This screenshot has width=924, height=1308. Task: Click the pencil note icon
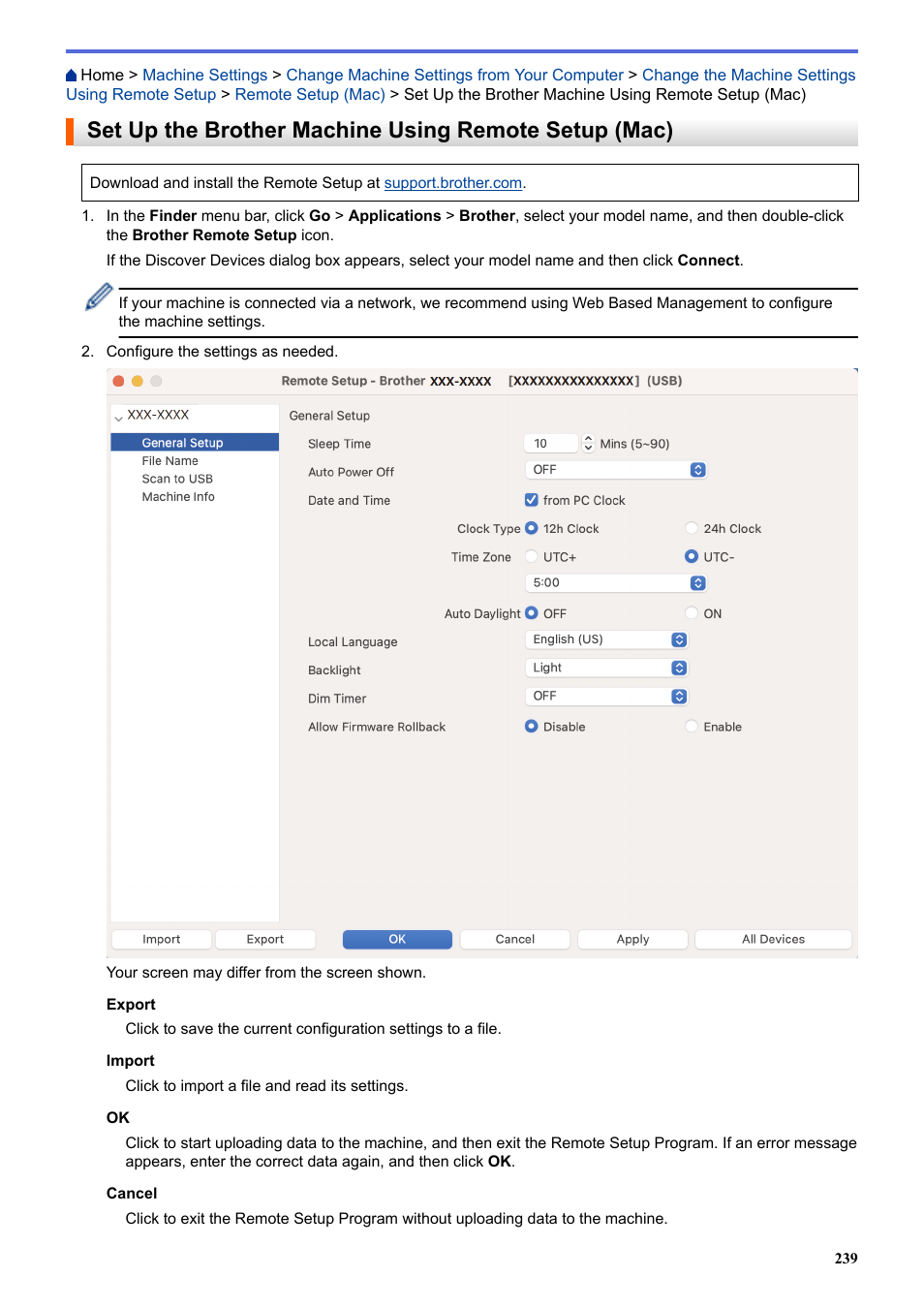99,297
